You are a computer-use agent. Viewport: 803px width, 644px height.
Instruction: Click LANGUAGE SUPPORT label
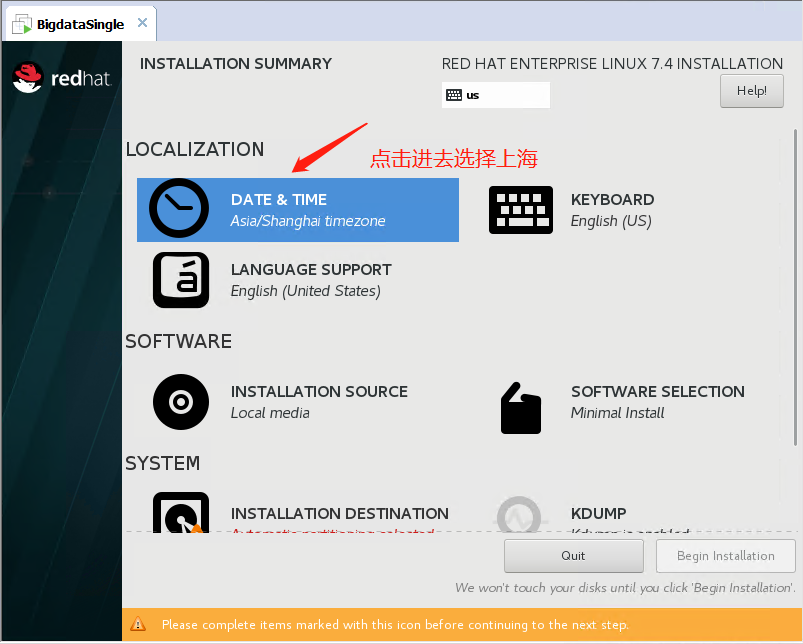[311, 269]
